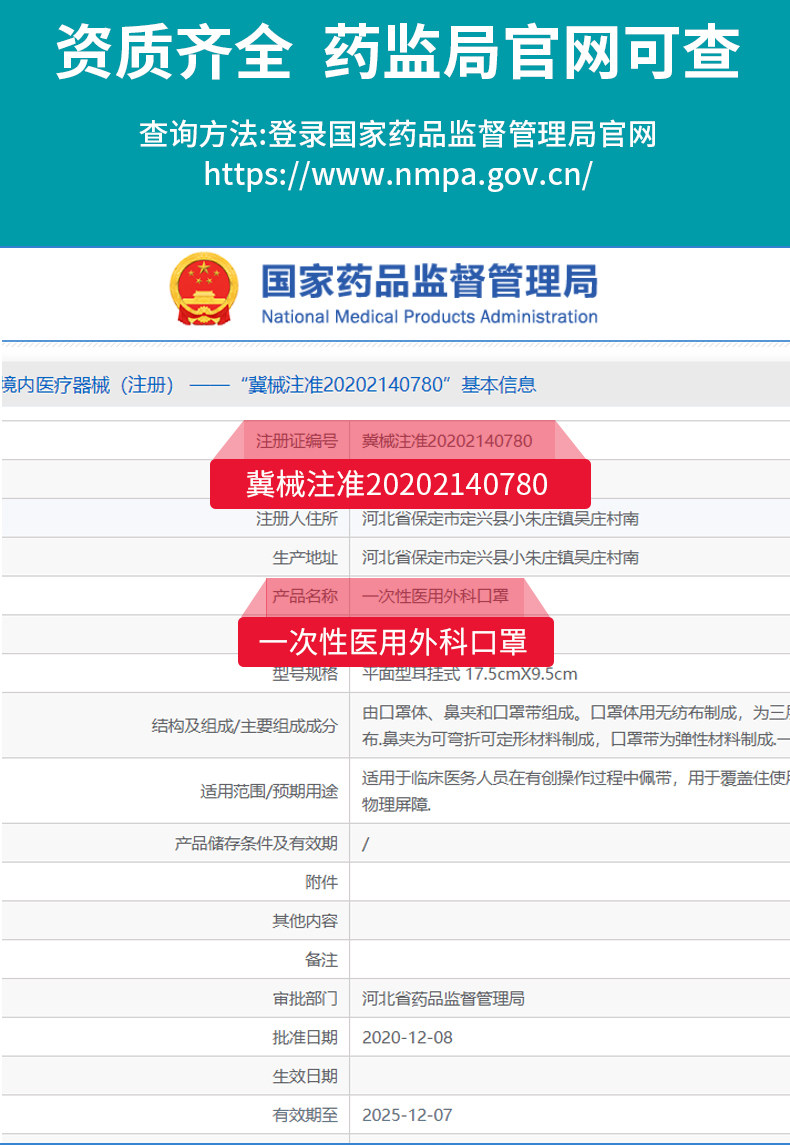Viewport: 790px width, 1145px height.
Task: Click the national emblem logo
Action: pos(204,289)
